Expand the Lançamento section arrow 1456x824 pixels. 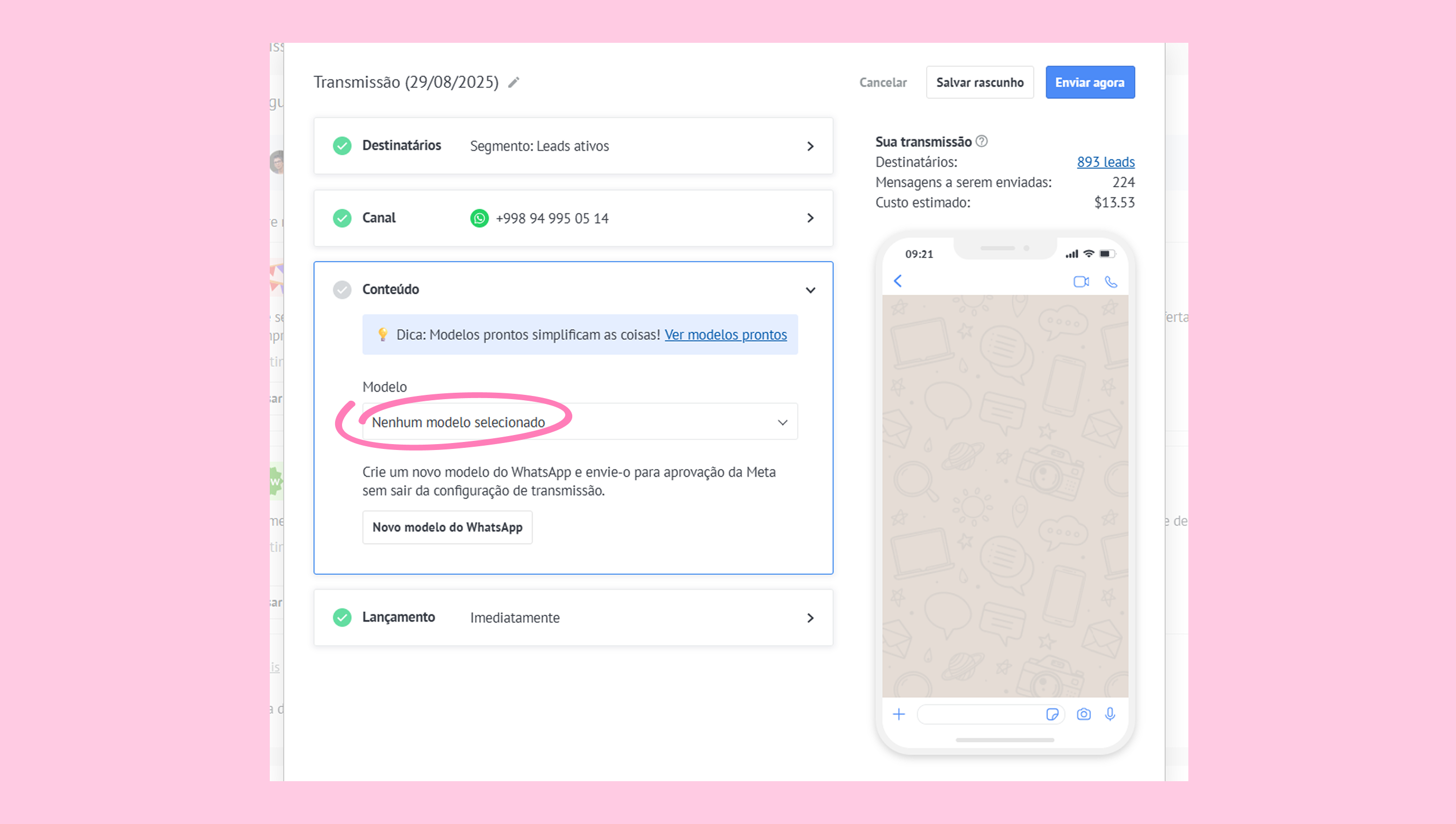coord(810,618)
